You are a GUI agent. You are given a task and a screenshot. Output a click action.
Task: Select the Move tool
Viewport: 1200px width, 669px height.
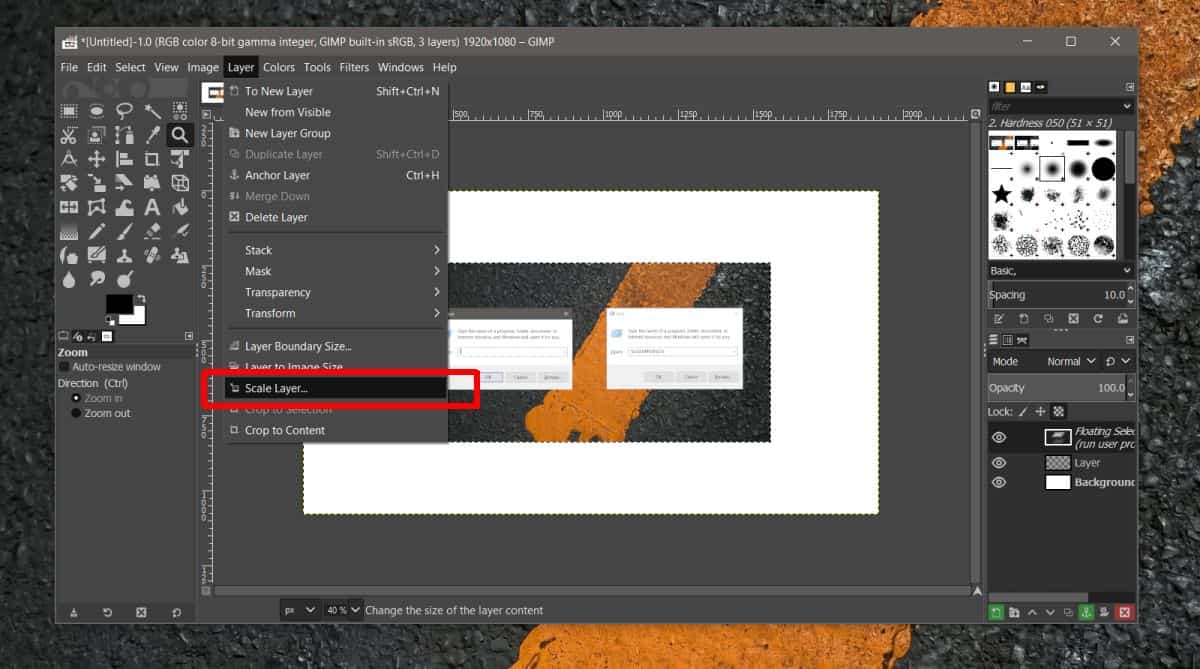pyautogui.click(x=97, y=159)
